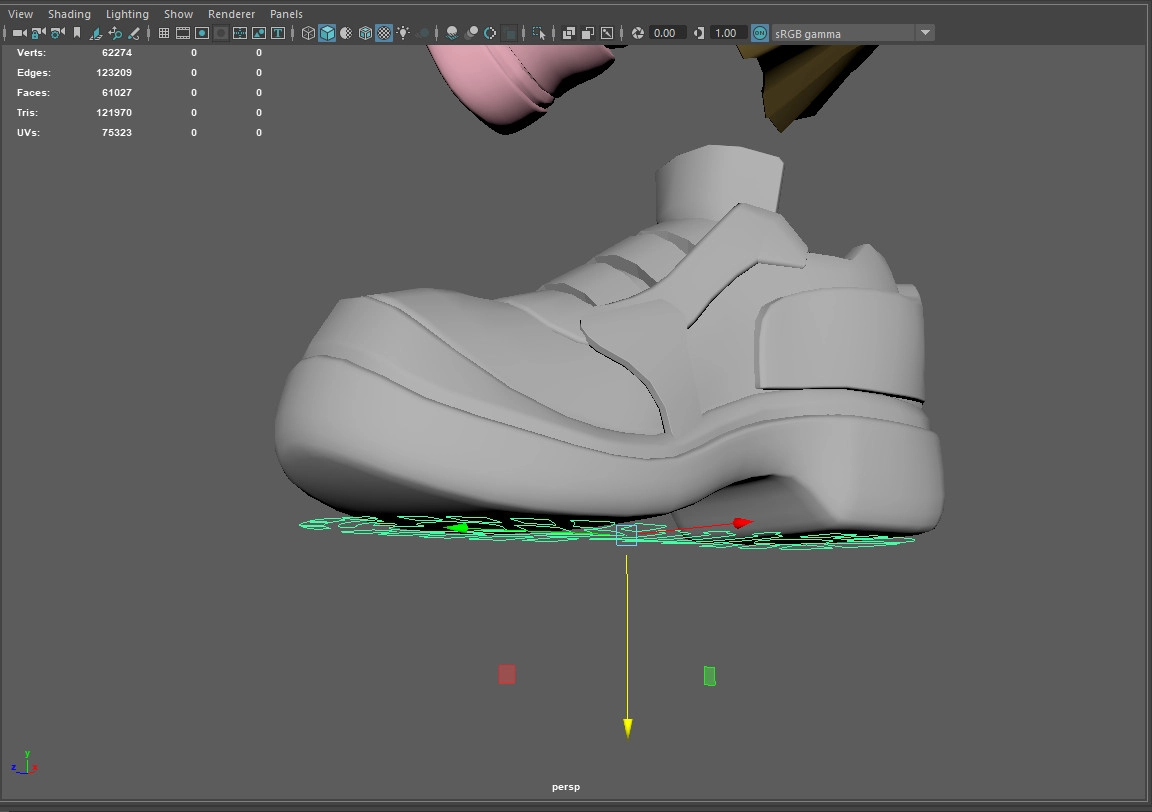
Task: Open the Shading menu
Action: point(69,14)
